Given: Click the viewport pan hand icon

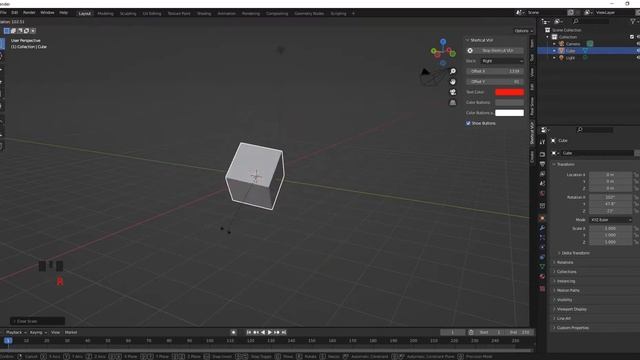Looking at the screenshot, I should 453,82.
